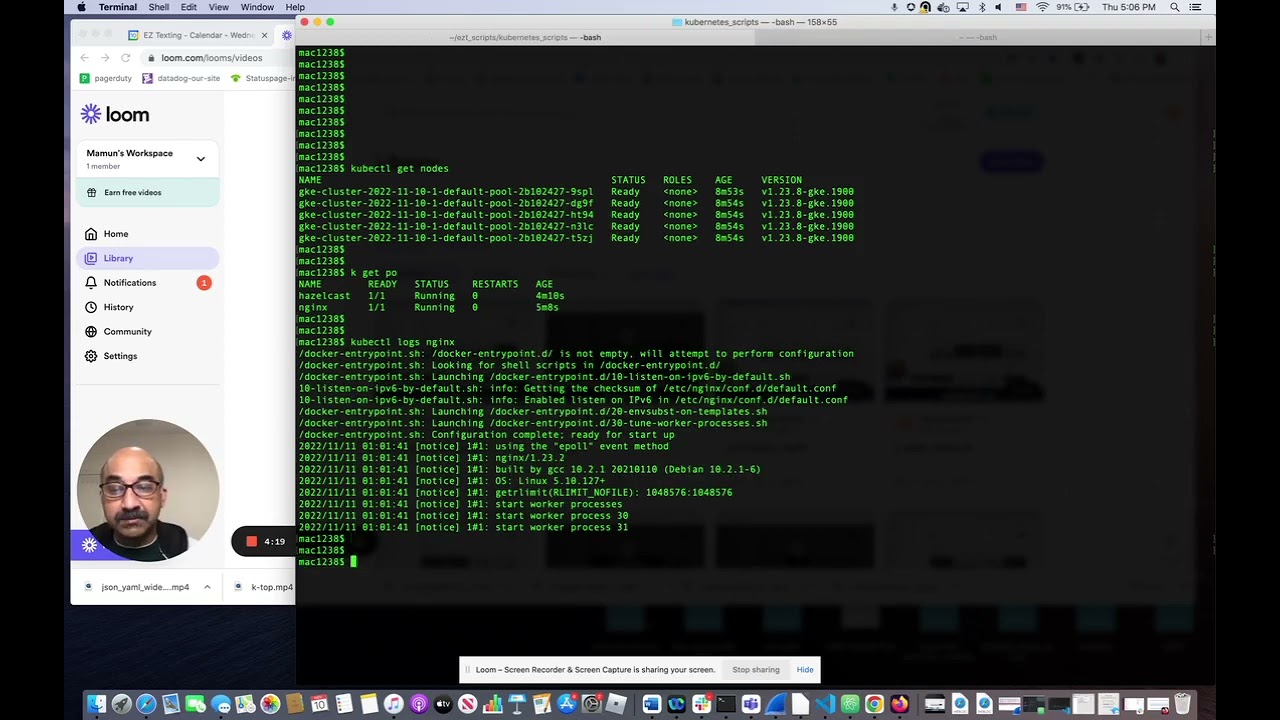The height and width of the screenshot is (720, 1280).
Task: Switch to the Loom tab in Chrome
Action: [x=287, y=35]
